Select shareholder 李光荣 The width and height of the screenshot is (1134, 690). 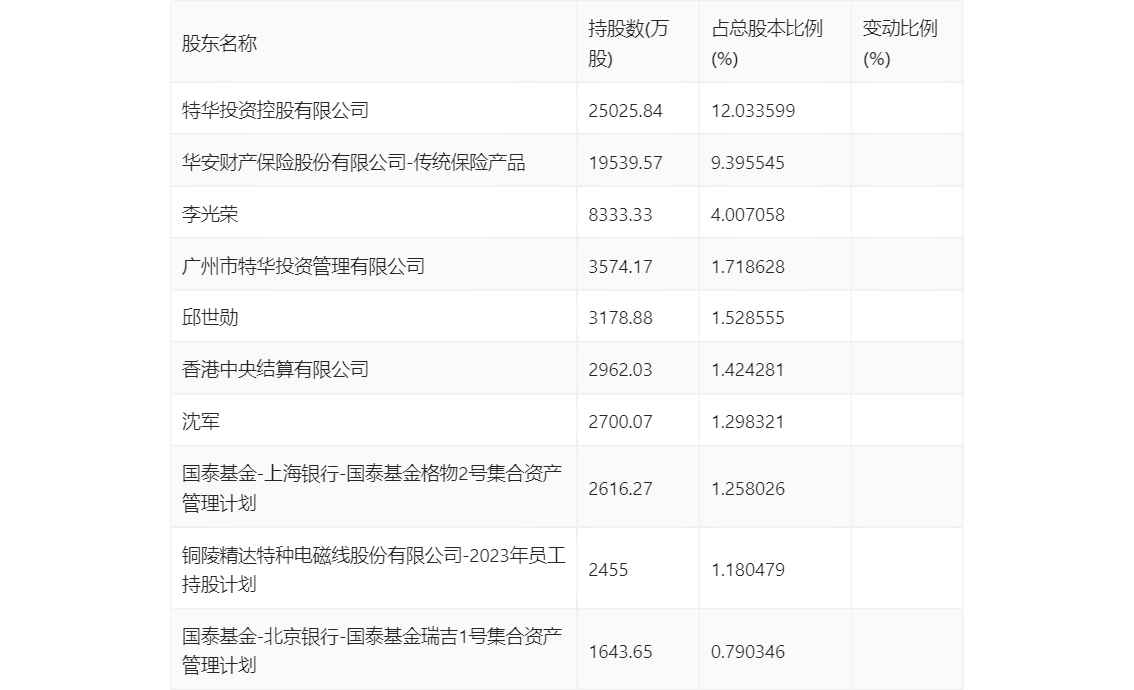point(210,214)
